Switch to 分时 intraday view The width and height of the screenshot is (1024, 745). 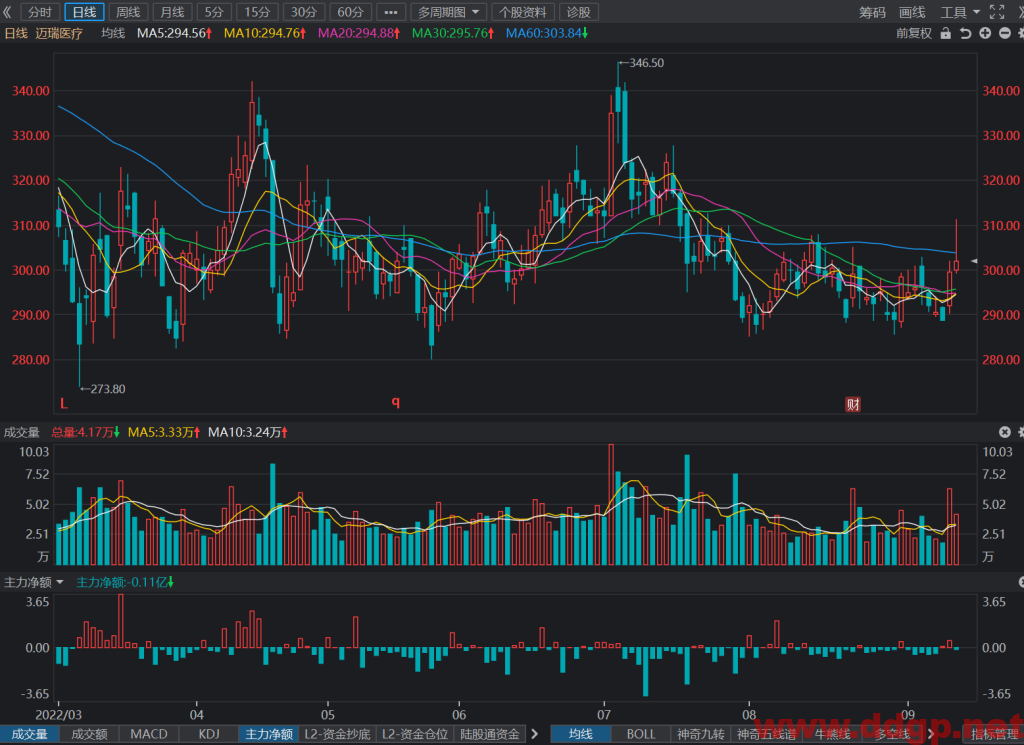(40, 12)
